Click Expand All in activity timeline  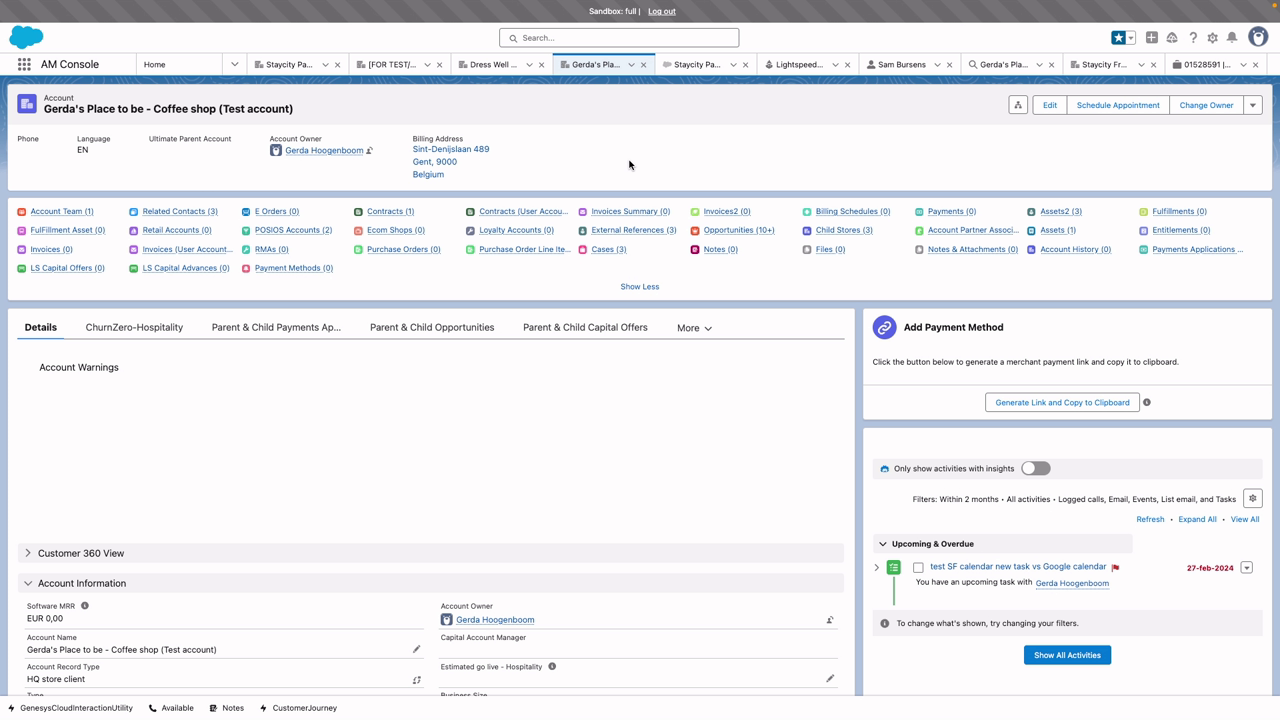[x=1197, y=519]
